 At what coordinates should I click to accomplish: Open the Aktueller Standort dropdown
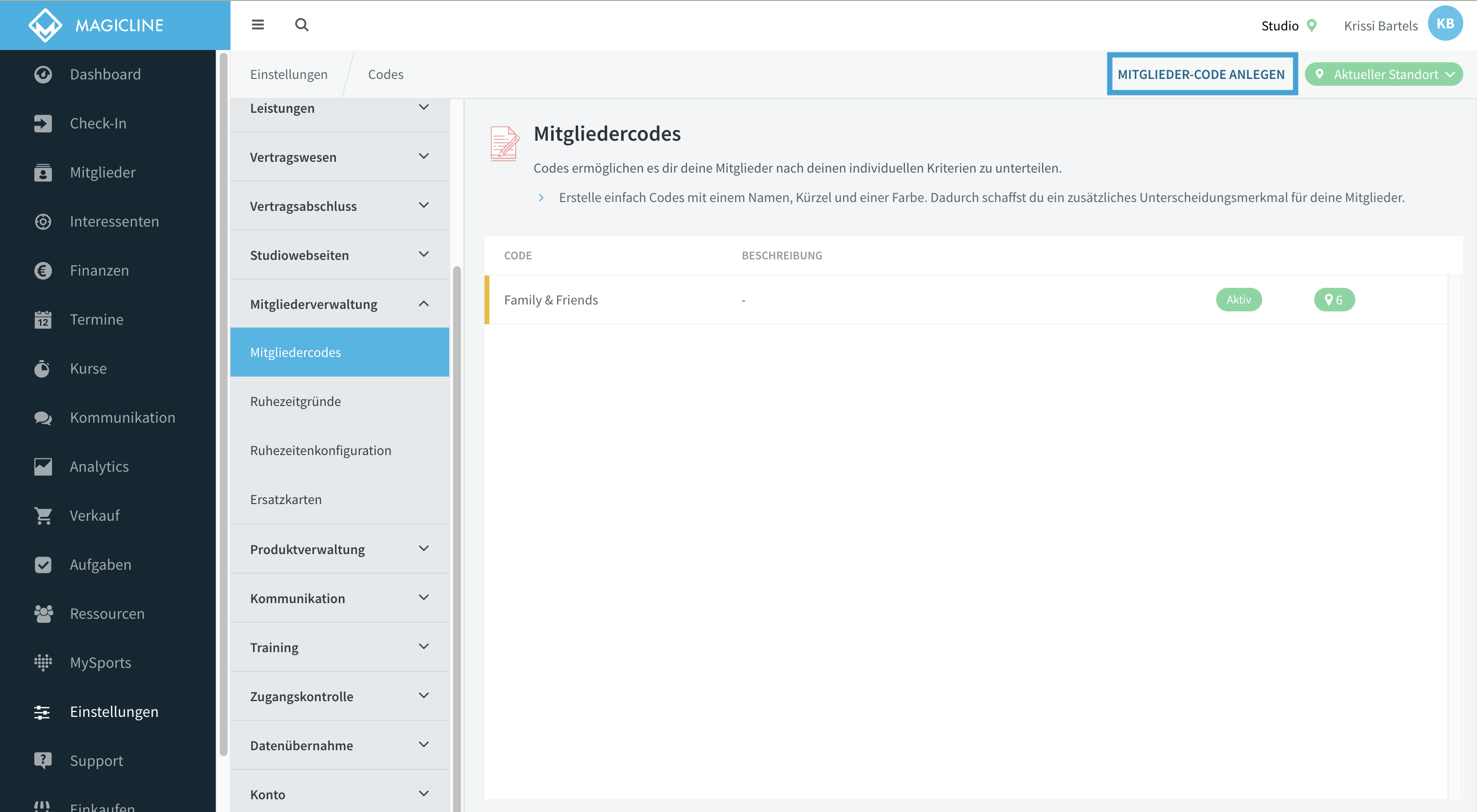(x=1383, y=75)
